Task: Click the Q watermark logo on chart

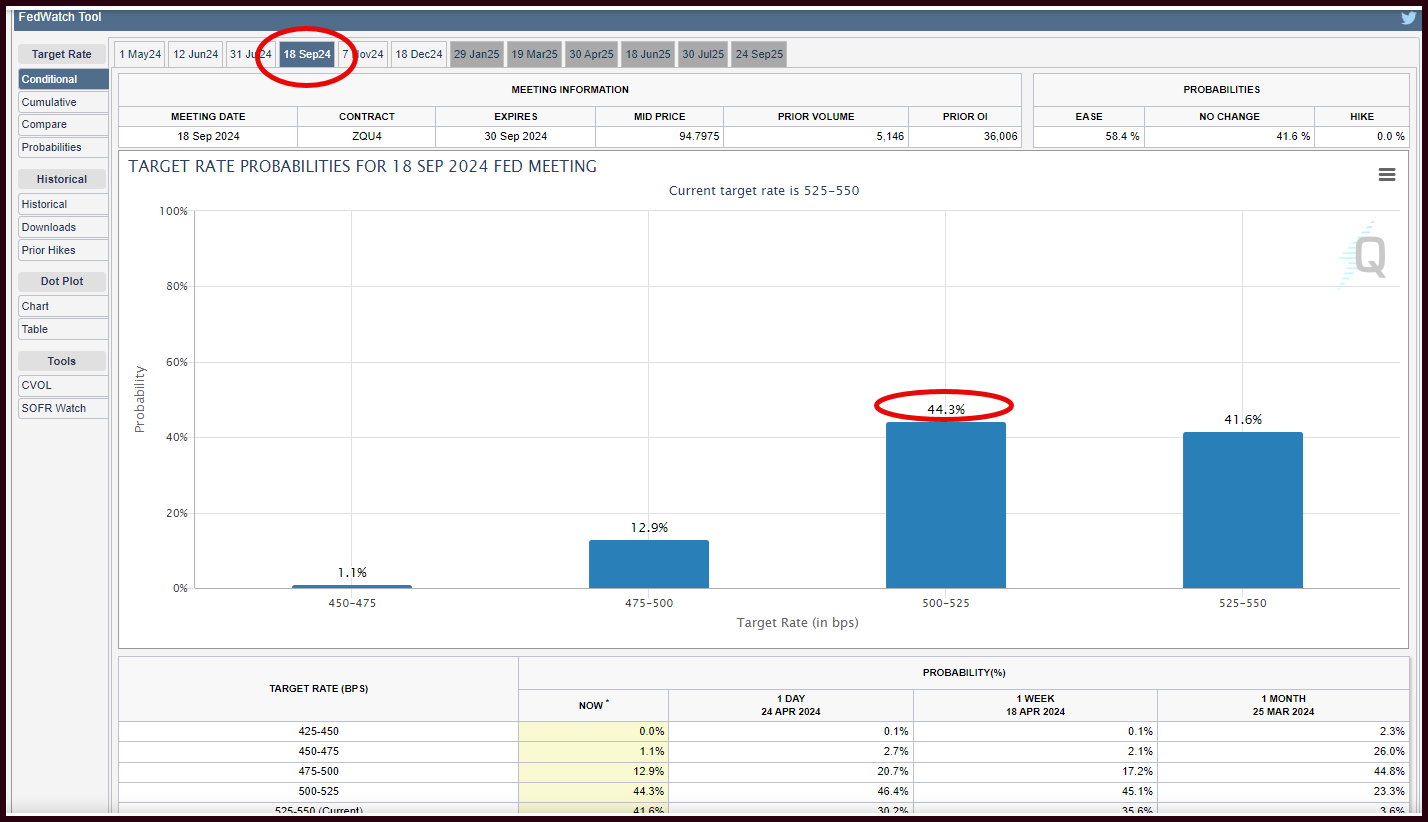Action: (1364, 256)
